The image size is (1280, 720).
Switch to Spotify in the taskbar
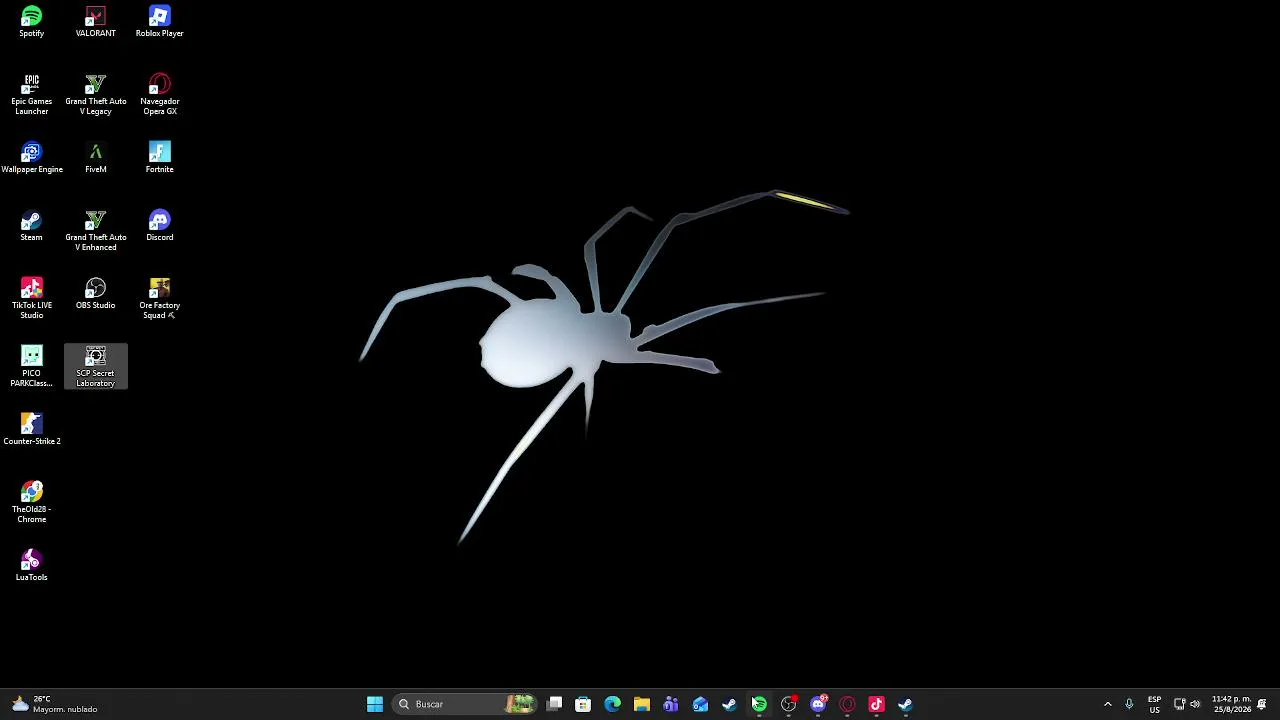point(759,704)
